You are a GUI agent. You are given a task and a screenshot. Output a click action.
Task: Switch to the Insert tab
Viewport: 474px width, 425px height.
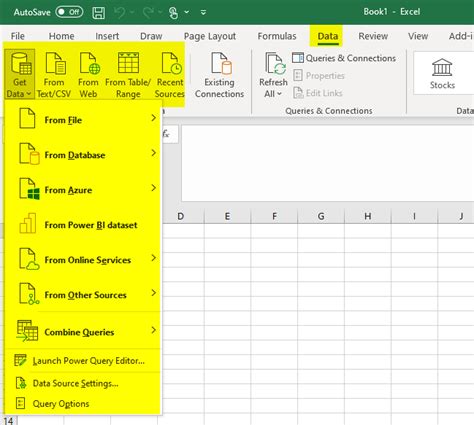(x=107, y=36)
